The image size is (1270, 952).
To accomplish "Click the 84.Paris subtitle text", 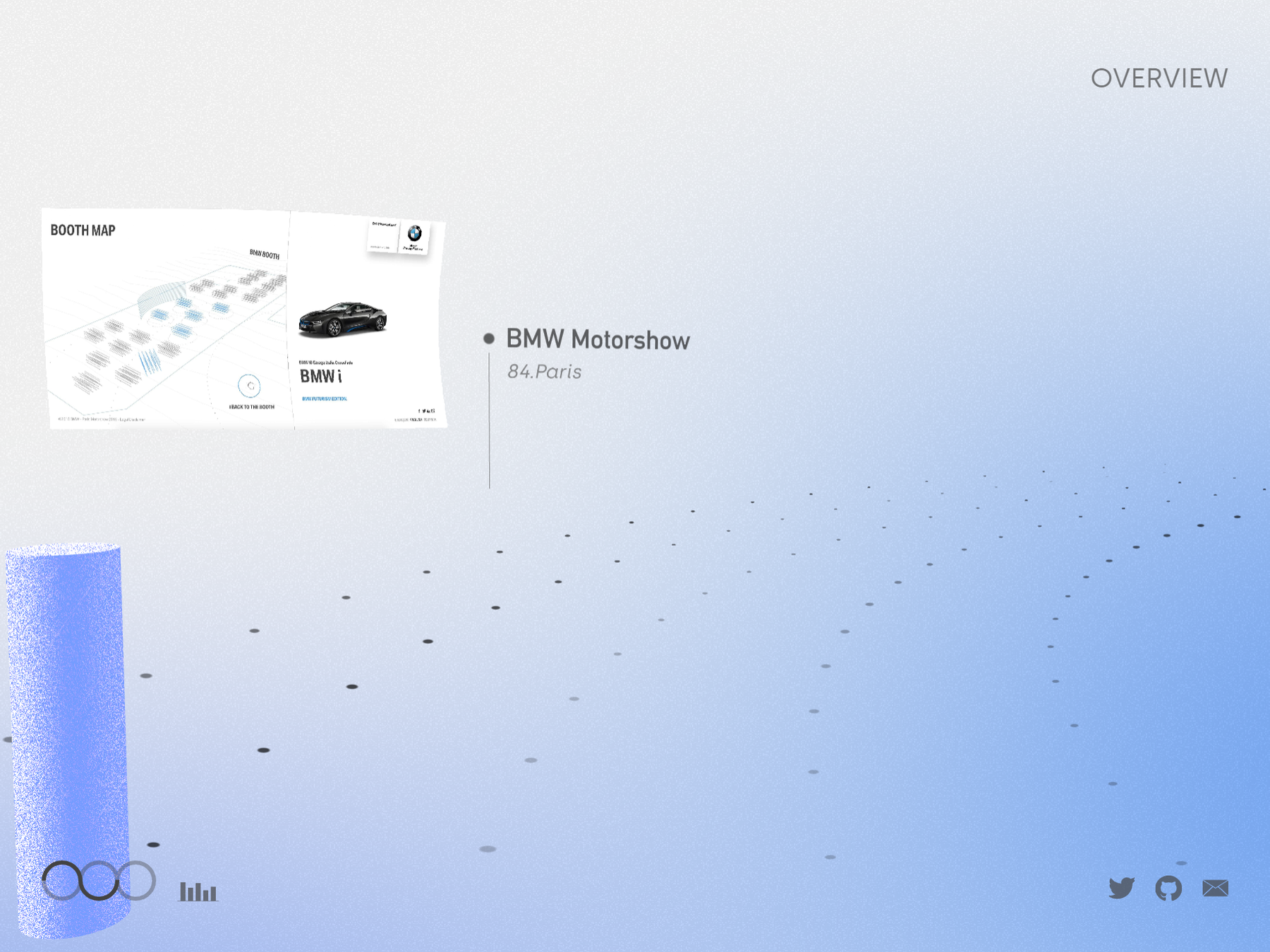I will pos(544,372).
